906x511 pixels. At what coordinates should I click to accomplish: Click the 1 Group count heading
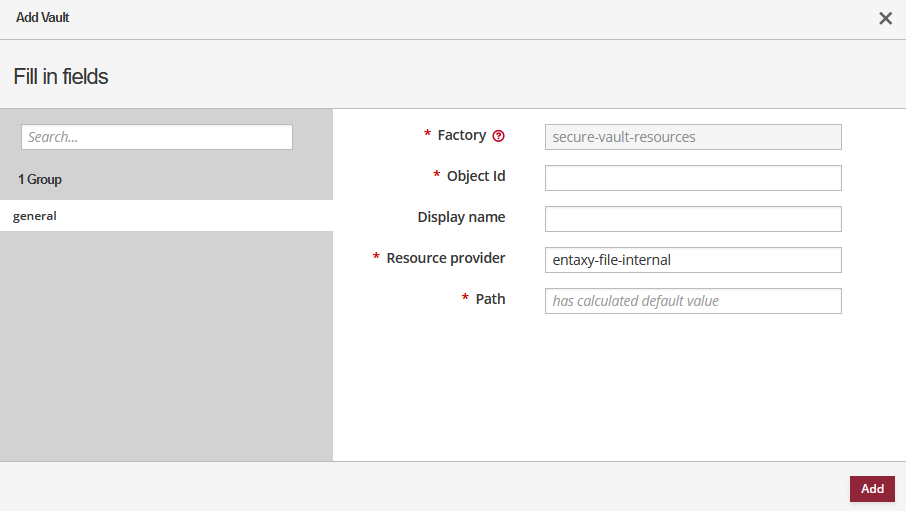[40, 180]
